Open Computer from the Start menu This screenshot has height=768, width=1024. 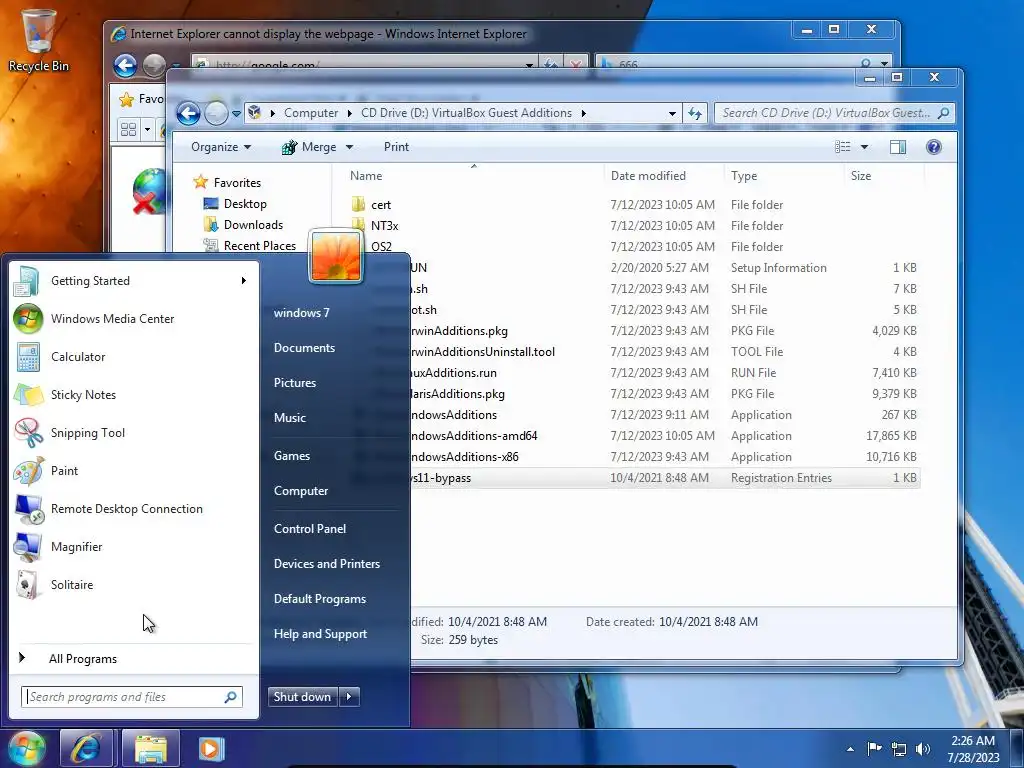pos(301,491)
